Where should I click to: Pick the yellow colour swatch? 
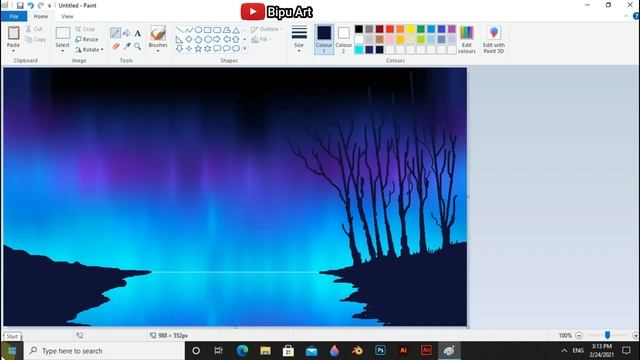(x=410, y=29)
